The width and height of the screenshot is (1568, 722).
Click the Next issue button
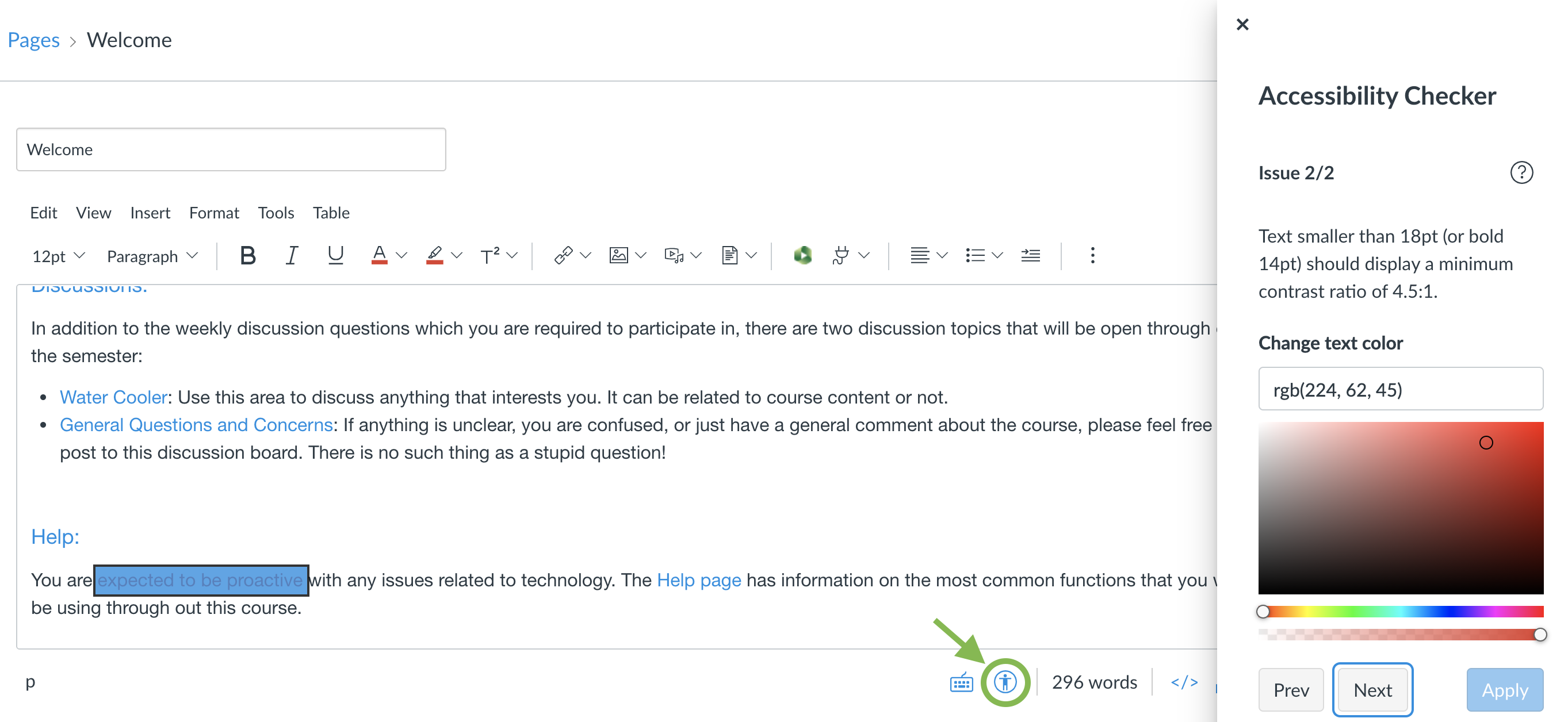point(1372,690)
